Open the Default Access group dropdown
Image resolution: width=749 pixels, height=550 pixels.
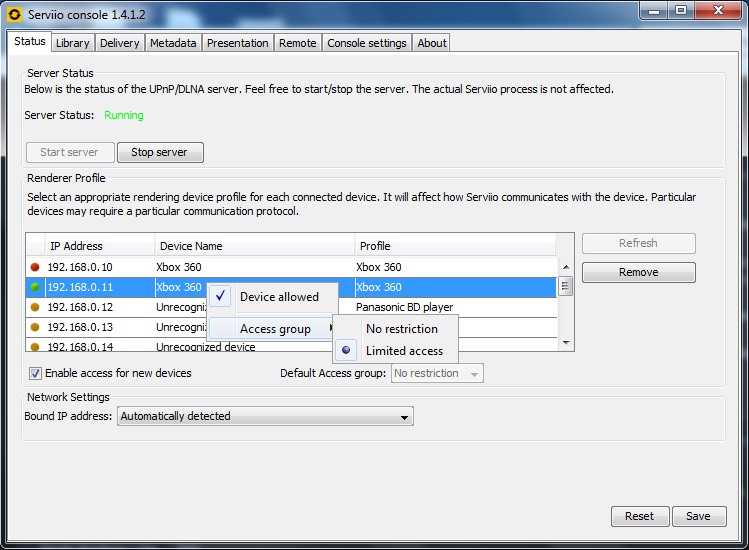(437, 373)
